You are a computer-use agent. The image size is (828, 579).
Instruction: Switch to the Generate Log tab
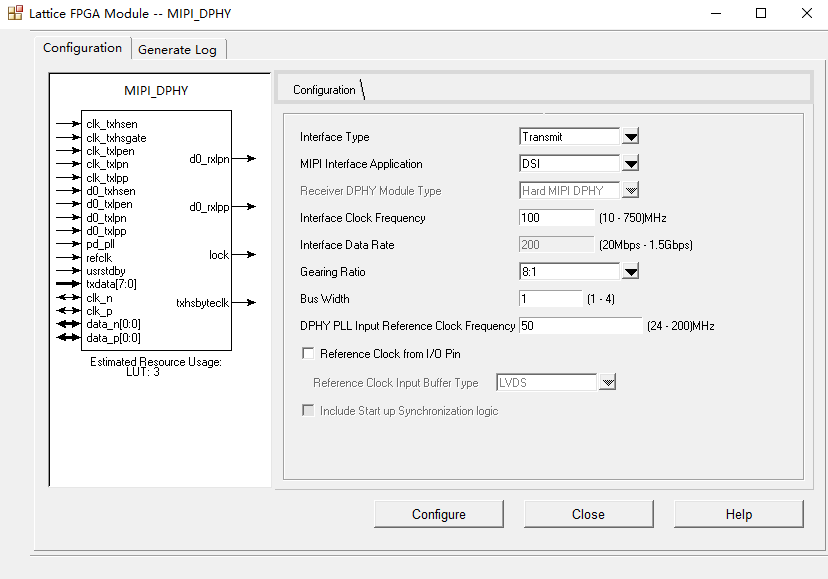(x=178, y=48)
